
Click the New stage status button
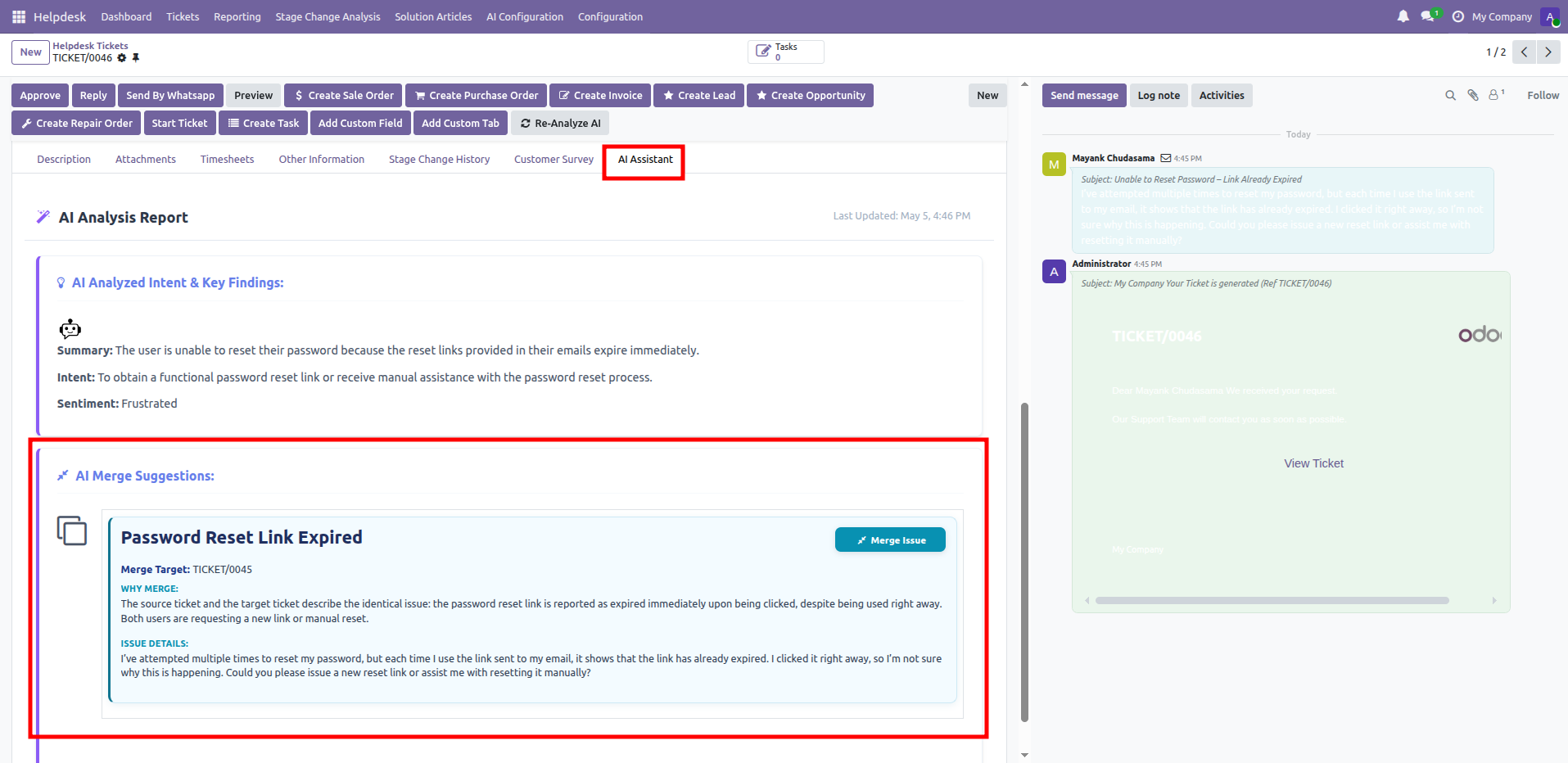click(987, 95)
